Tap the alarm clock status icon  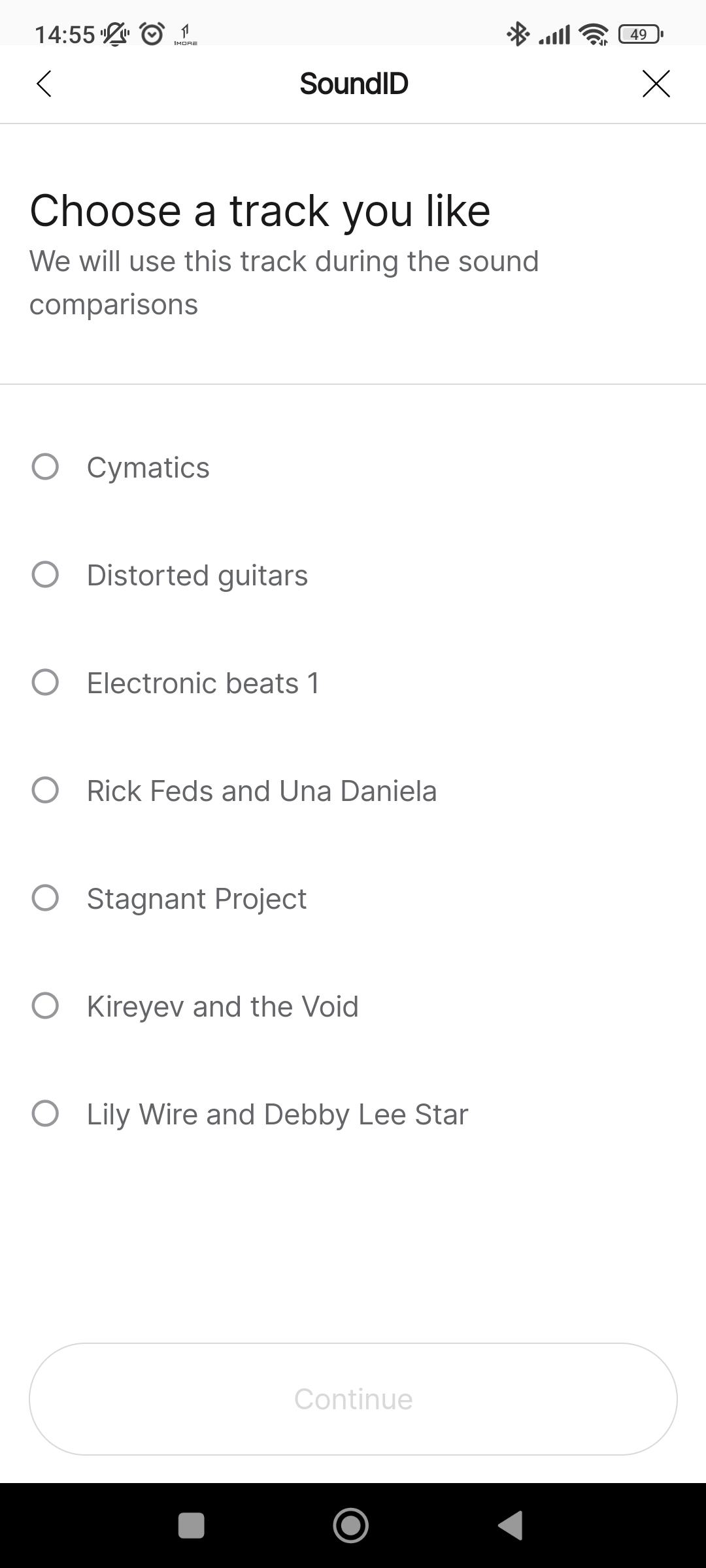click(x=152, y=33)
